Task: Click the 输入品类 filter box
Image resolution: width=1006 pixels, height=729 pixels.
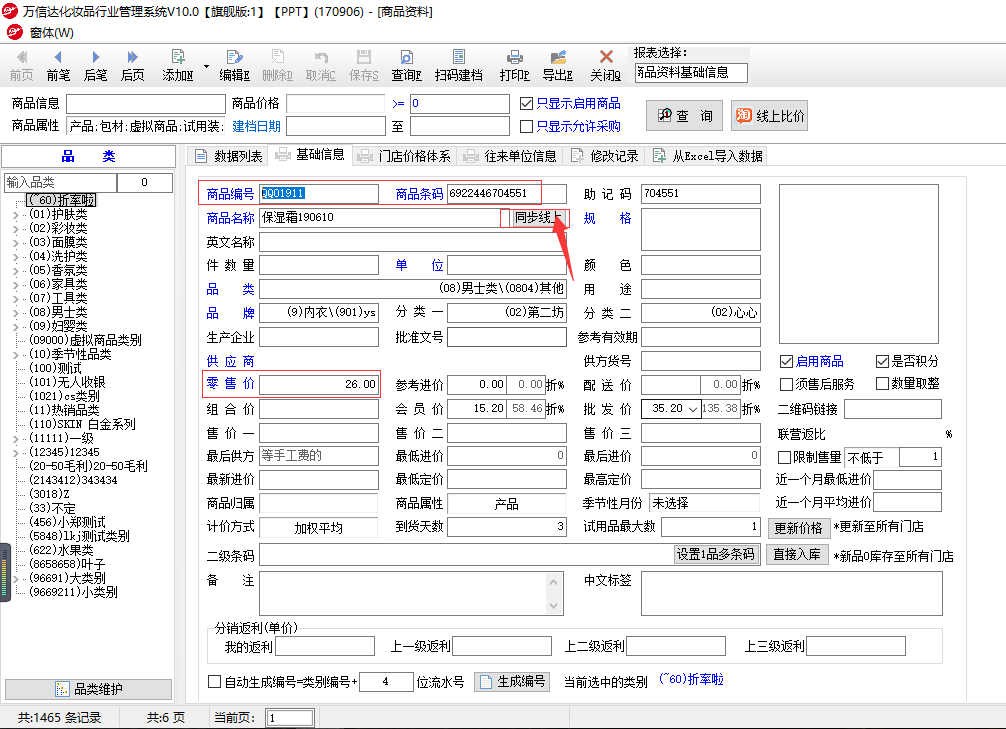Action: (x=60, y=183)
